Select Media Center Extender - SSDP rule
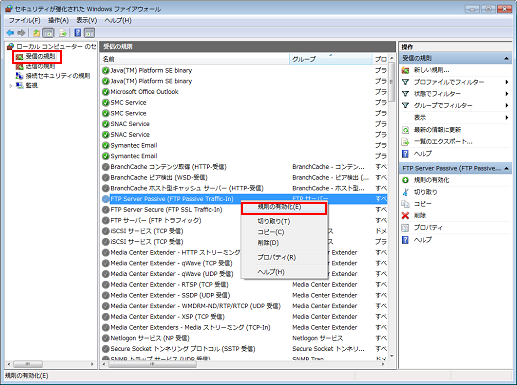The image size is (517, 385). click(x=244, y=295)
